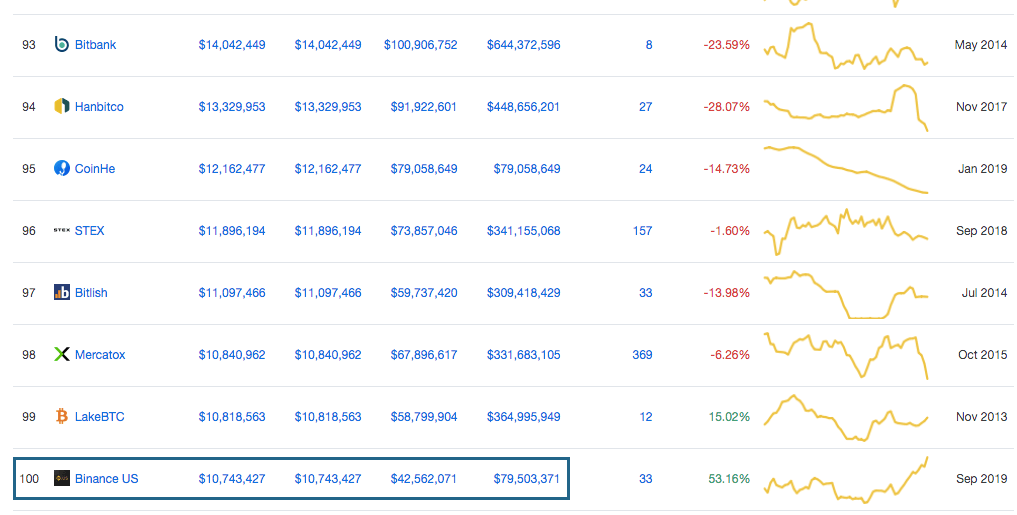The height and width of the screenshot is (515, 1017).
Task: Click Bitlish's $59,737,420 volume value
Action: click(x=424, y=293)
